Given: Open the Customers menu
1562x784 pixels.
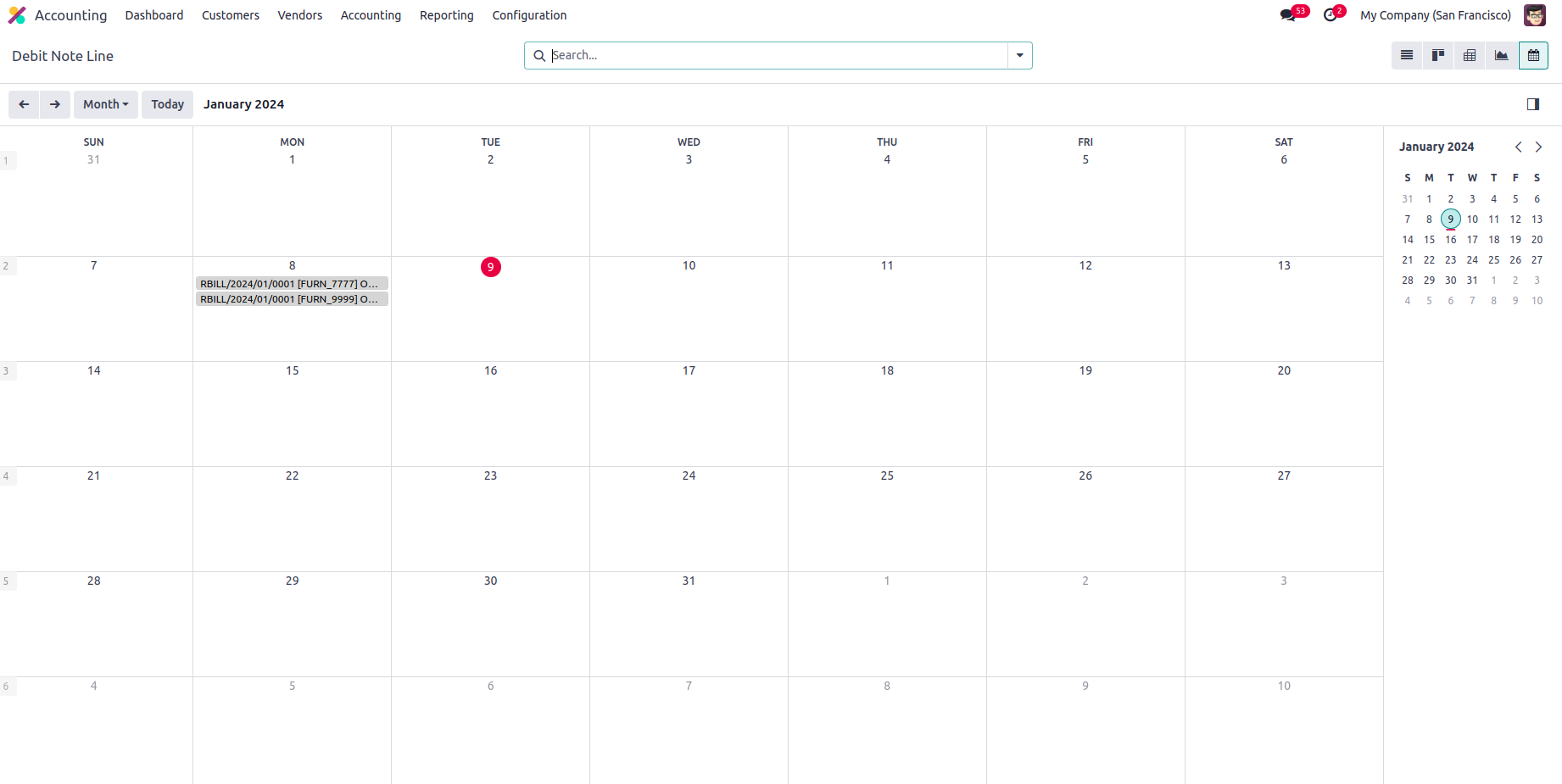Looking at the screenshot, I should pyautogui.click(x=231, y=15).
